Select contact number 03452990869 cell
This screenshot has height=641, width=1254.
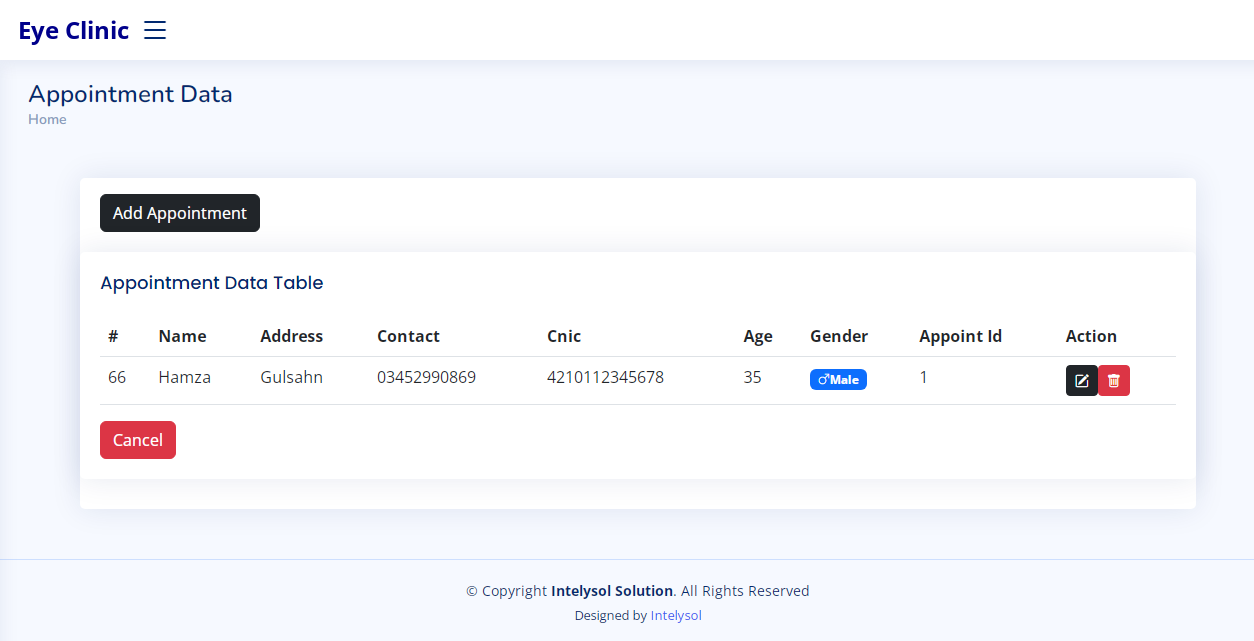tap(426, 377)
